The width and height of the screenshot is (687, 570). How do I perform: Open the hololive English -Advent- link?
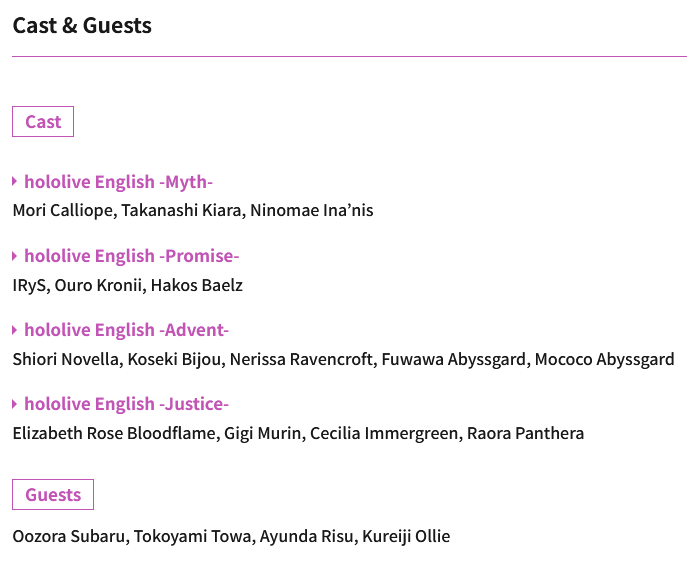(x=126, y=330)
